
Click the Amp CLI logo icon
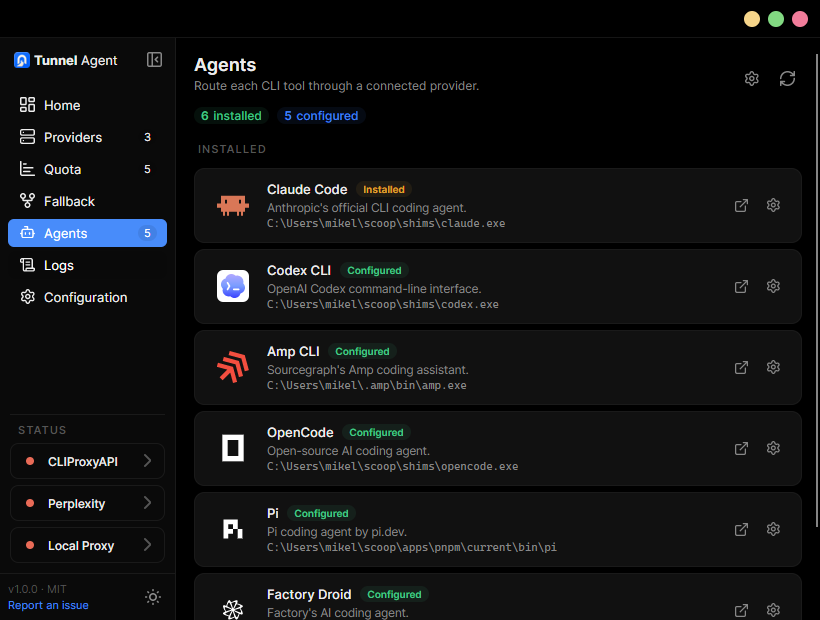[233, 367]
